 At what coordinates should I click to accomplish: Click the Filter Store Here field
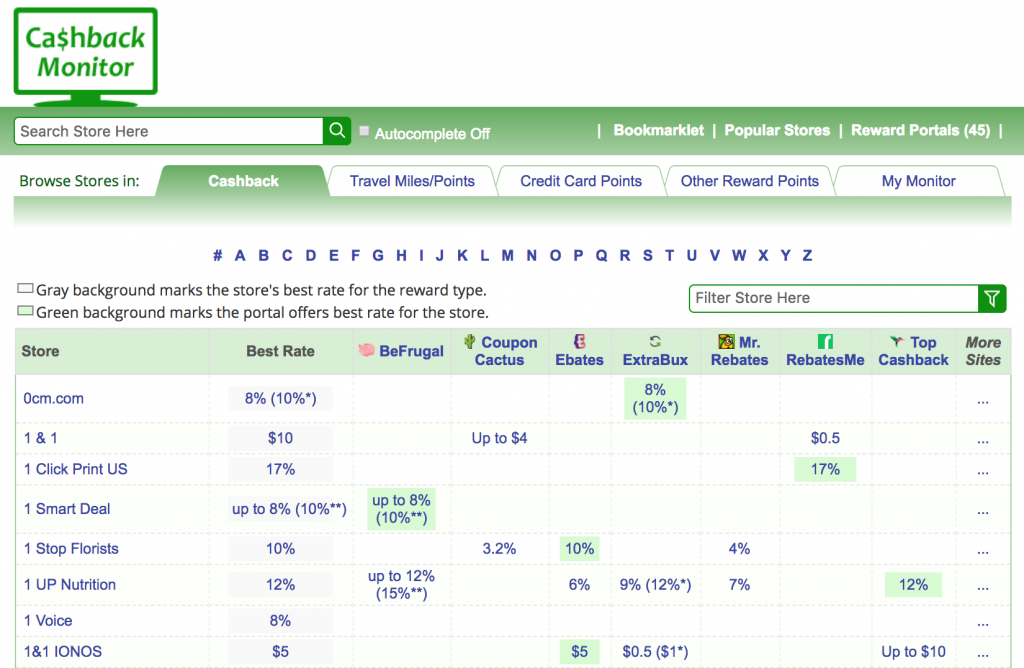(833, 298)
